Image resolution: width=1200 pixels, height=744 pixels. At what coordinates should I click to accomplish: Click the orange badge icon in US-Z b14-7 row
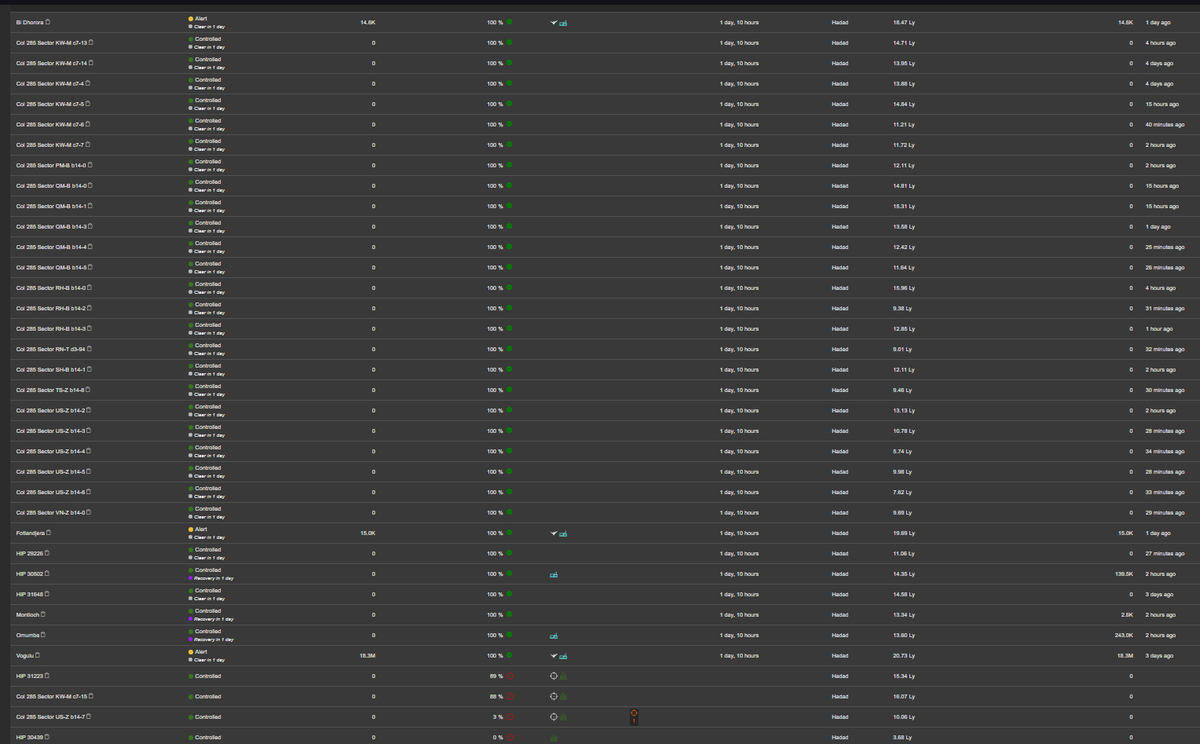[634, 716]
